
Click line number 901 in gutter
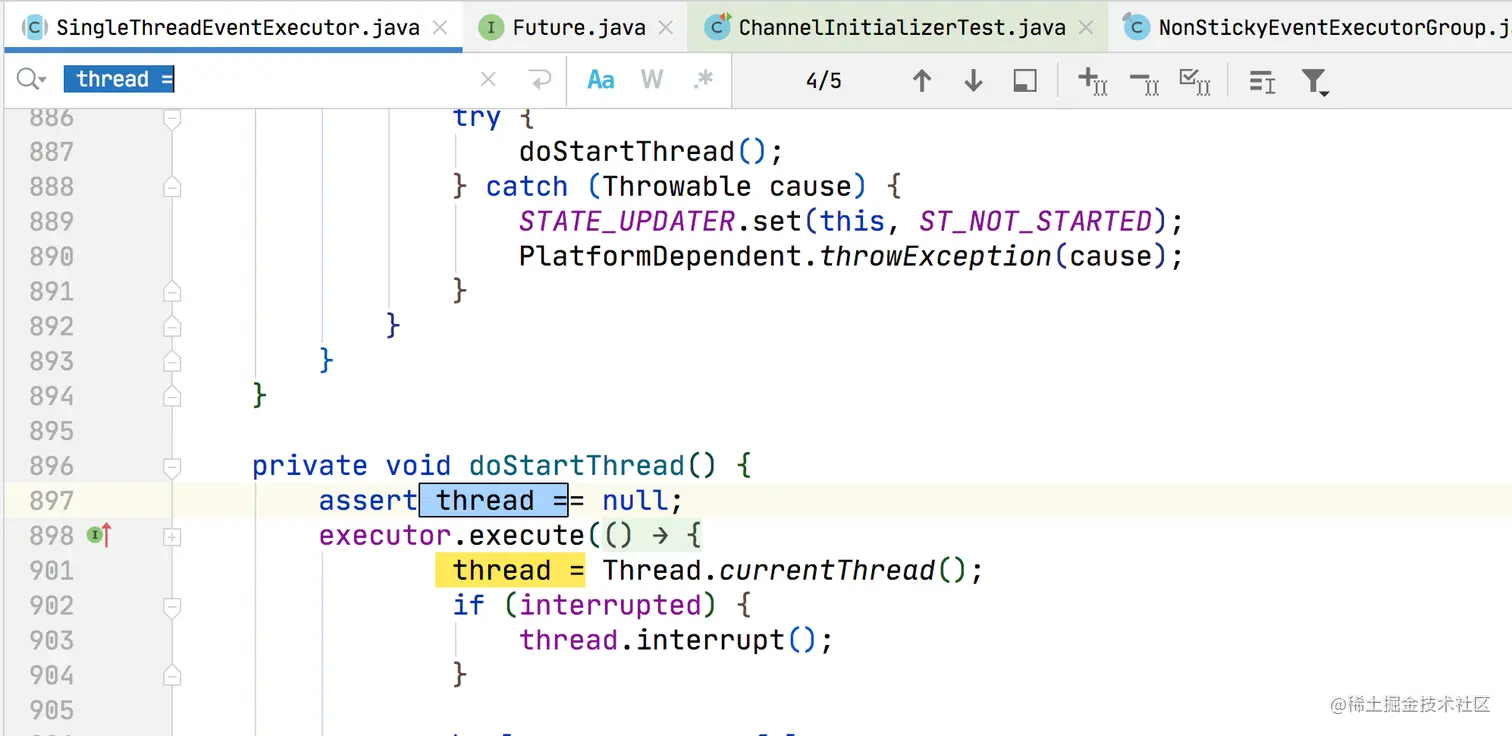[x=51, y=571]
